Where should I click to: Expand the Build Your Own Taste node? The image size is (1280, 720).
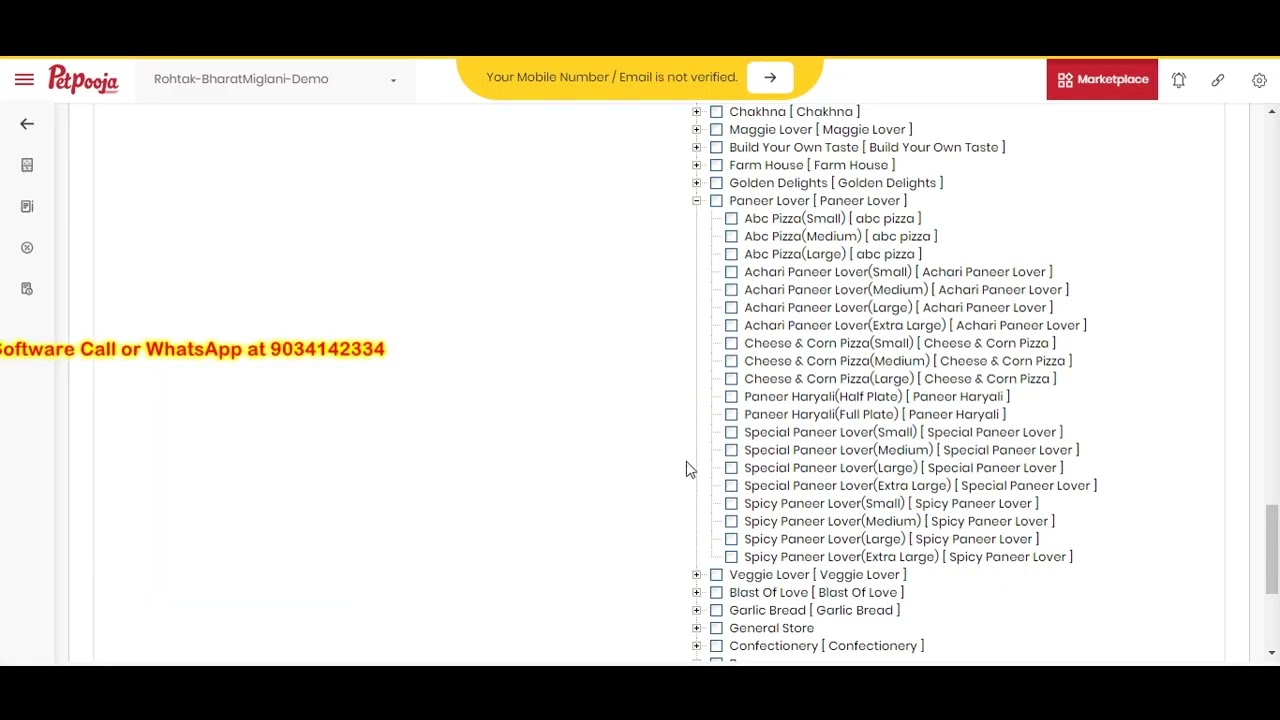(697, 148)
